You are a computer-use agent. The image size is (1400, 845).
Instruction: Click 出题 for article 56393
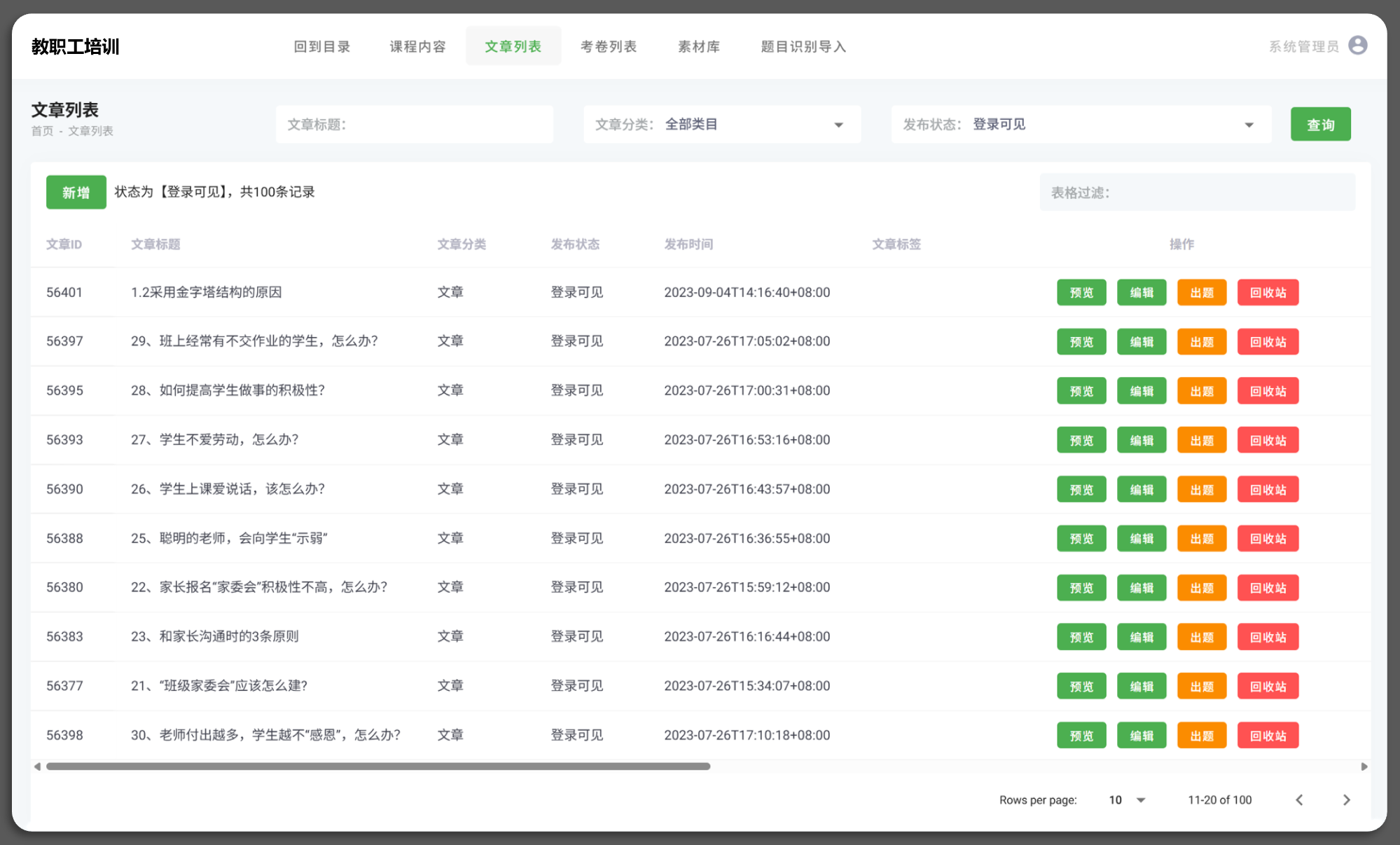1201,440
